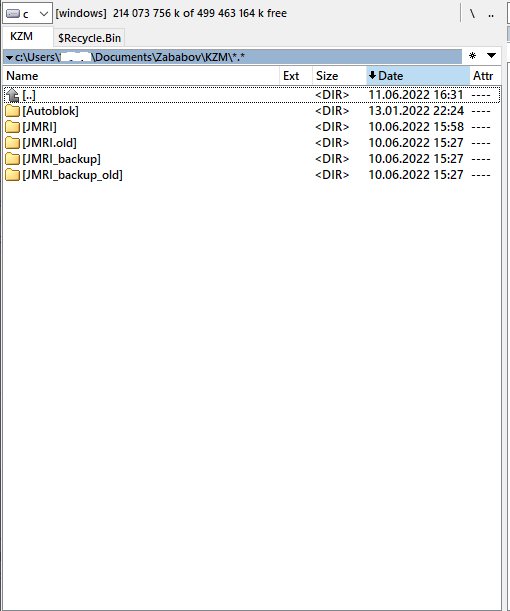This screenshot has width=510, height=611.
Task: Switch to the KZM tab
Action: click(x=21, y=37)
